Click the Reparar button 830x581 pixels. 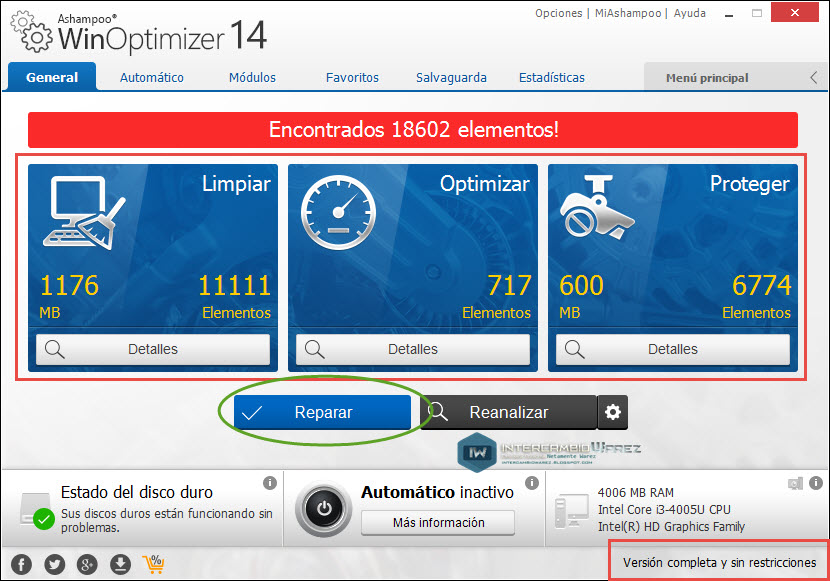tap(322, 412)
